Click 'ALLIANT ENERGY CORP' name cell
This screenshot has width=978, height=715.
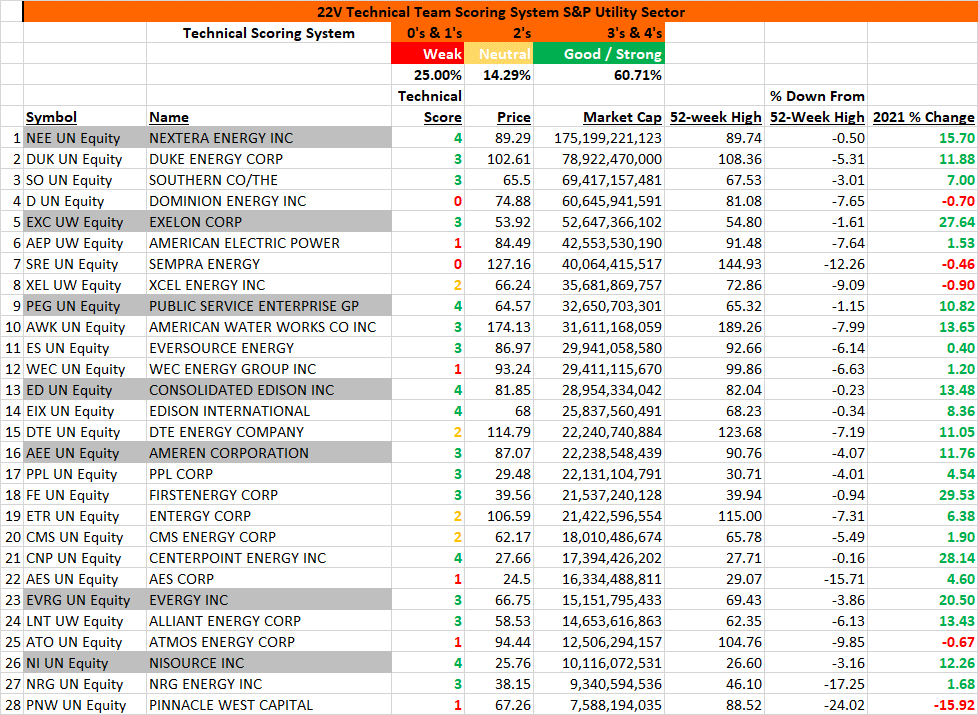point(269,621)
